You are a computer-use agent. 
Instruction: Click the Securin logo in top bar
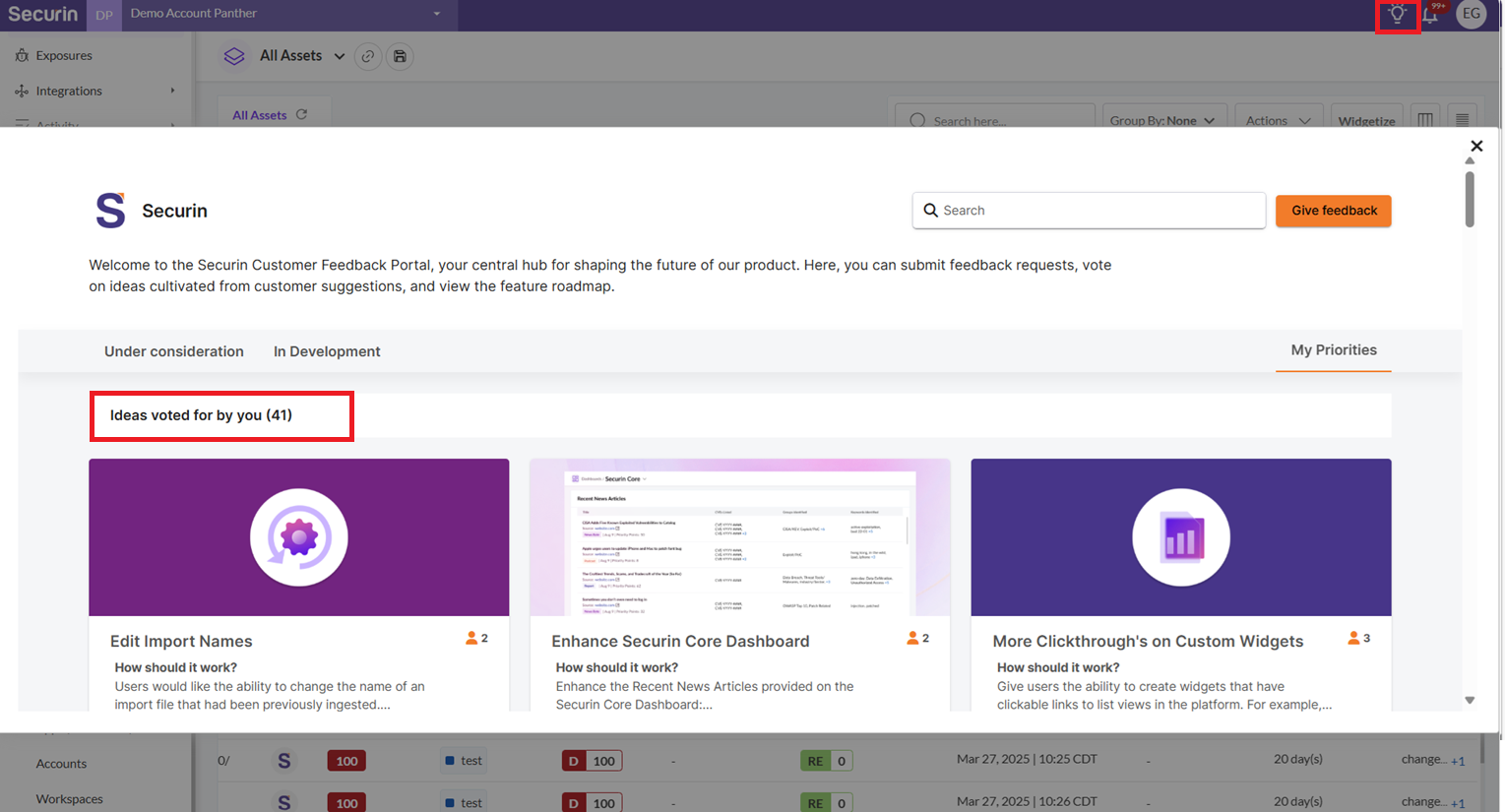42,14
